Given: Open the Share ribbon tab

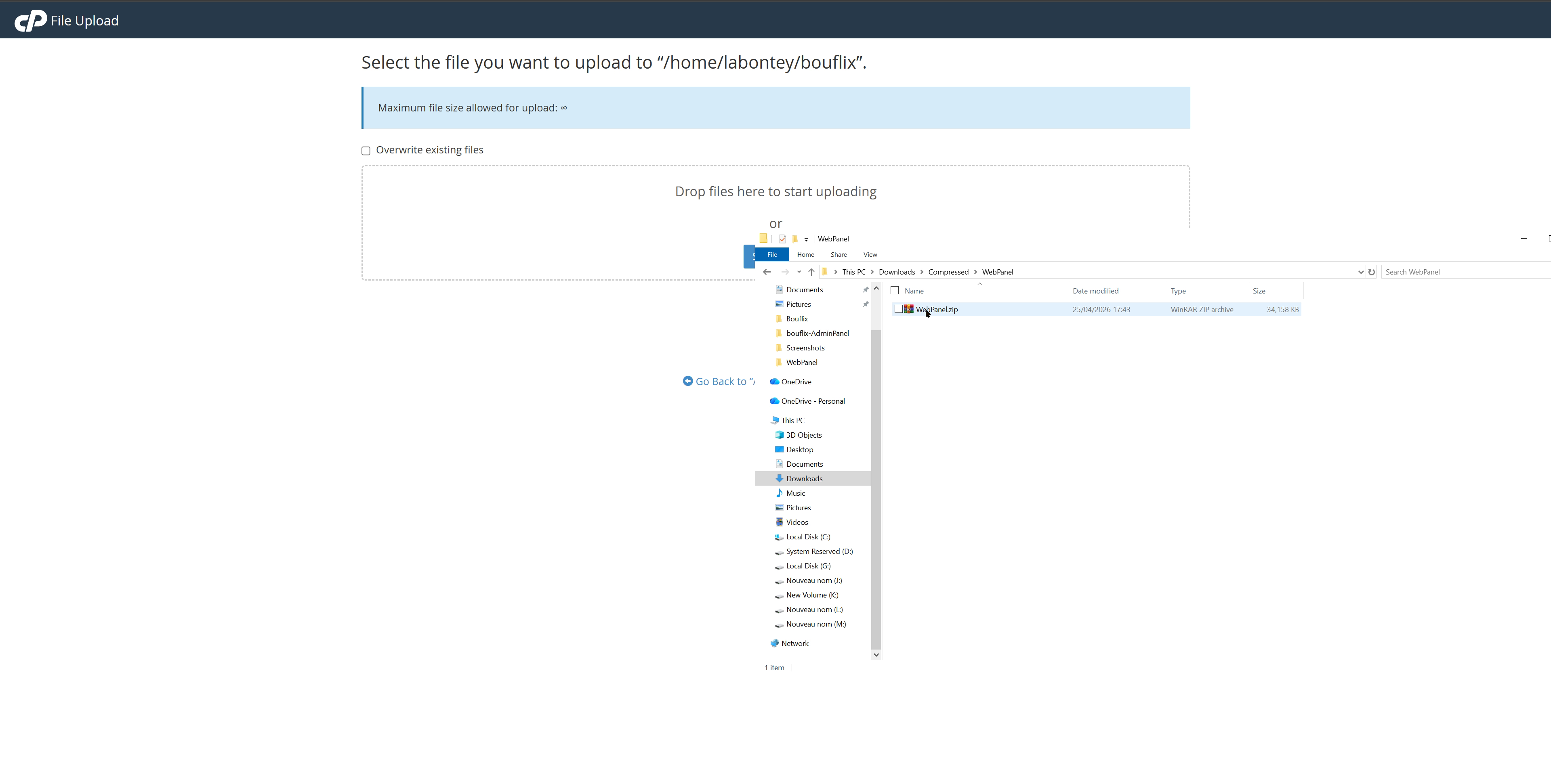Looking at the screenshot, I should pos(839,254).
